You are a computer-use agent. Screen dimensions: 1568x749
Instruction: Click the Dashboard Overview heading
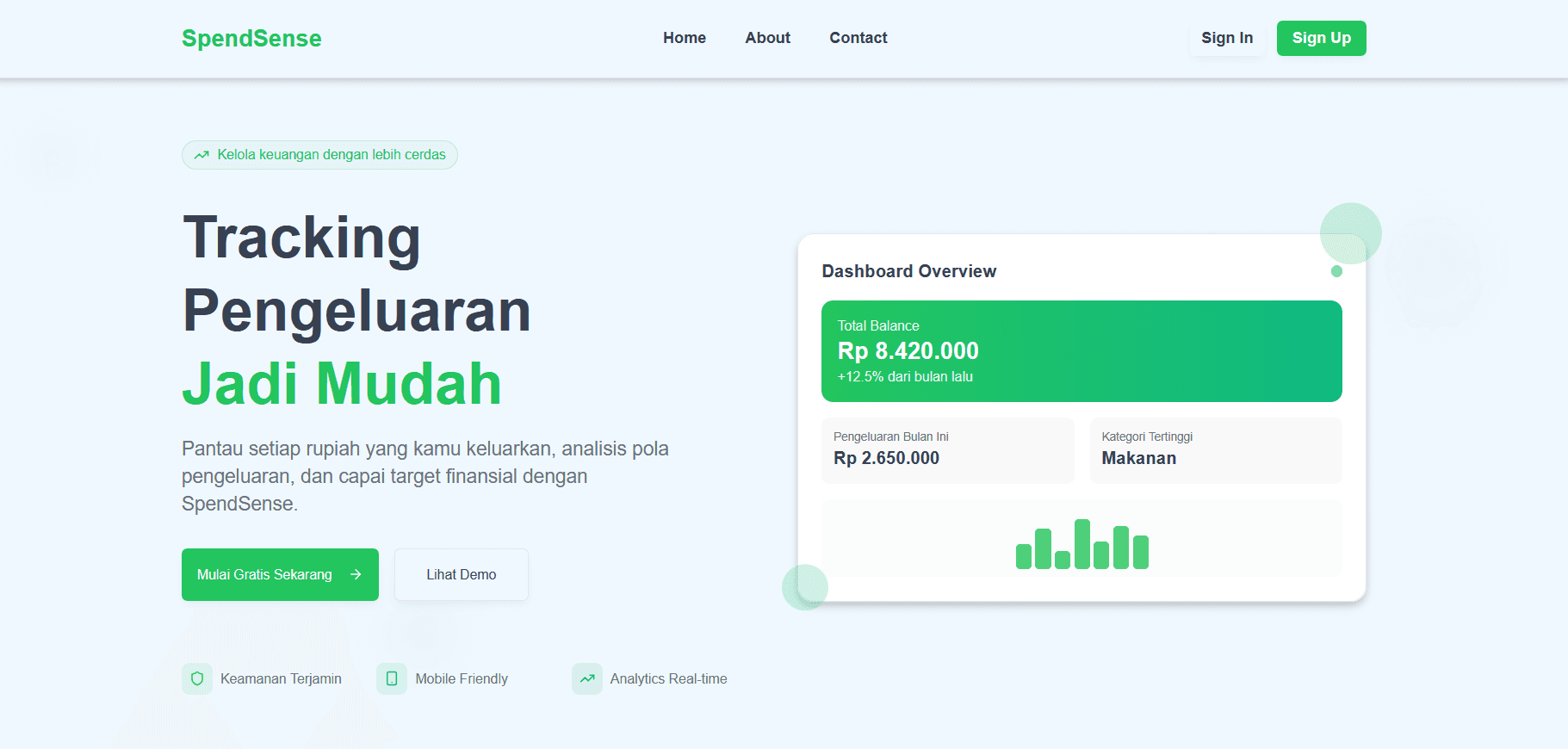pos(908,271)
